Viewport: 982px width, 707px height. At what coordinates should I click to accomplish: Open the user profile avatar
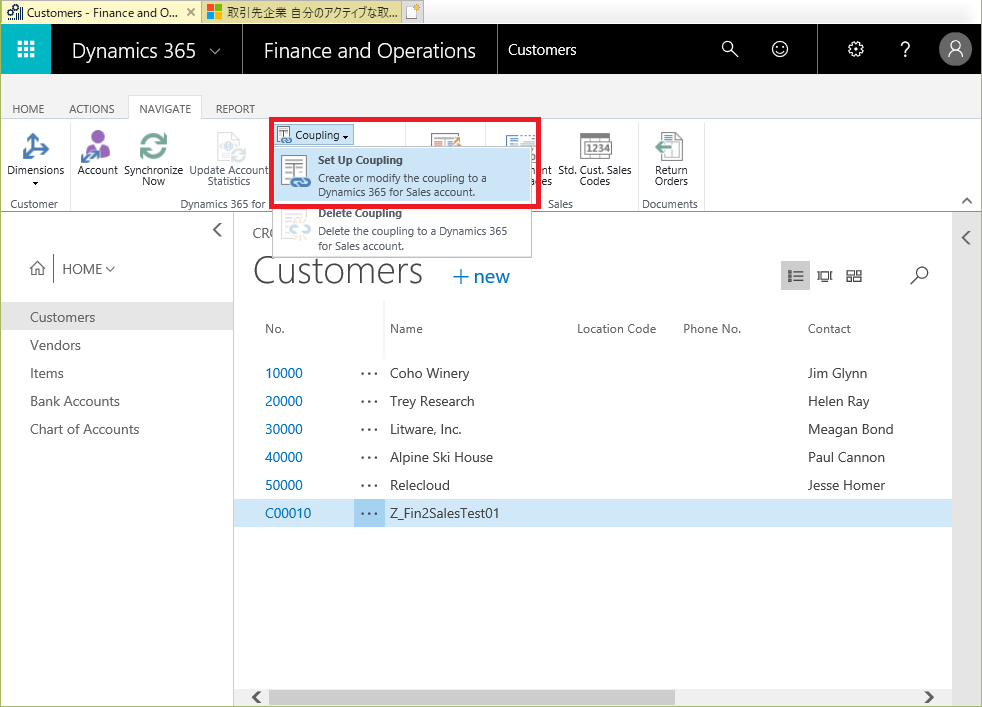[x=955, y=49]
